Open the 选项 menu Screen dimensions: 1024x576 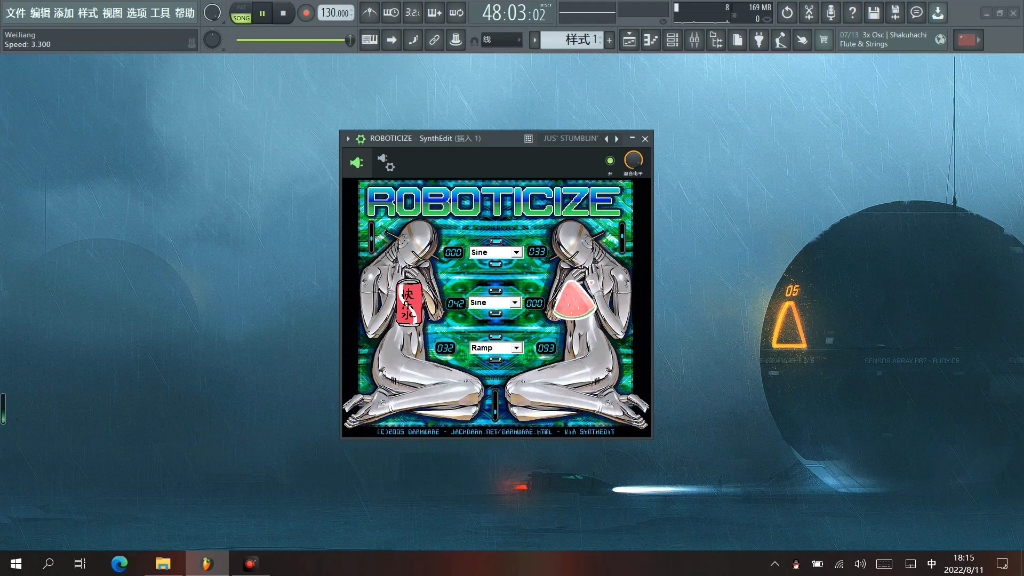click(136, 13)
